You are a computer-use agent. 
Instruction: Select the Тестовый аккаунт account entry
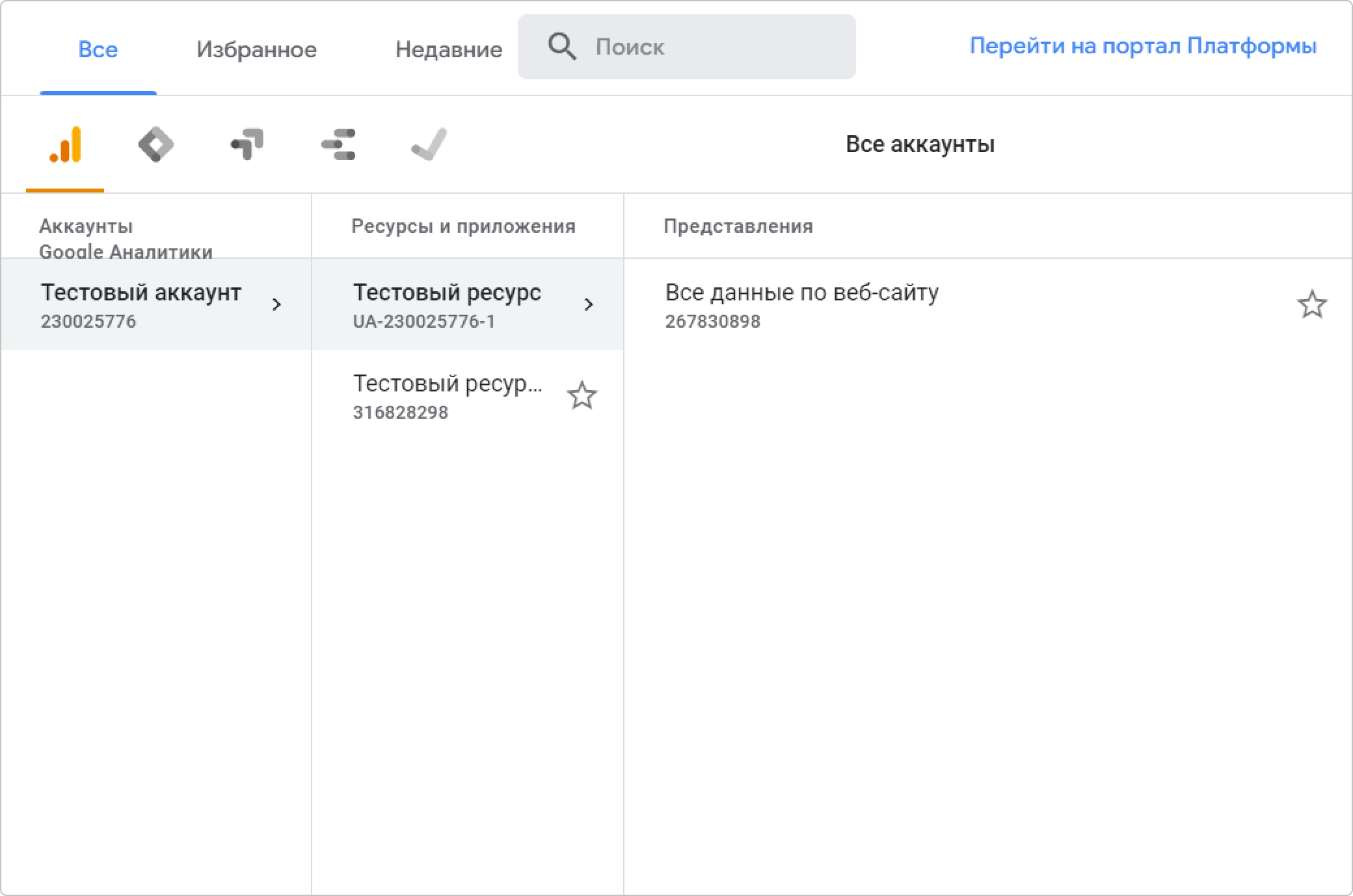(x=141, y=304)
